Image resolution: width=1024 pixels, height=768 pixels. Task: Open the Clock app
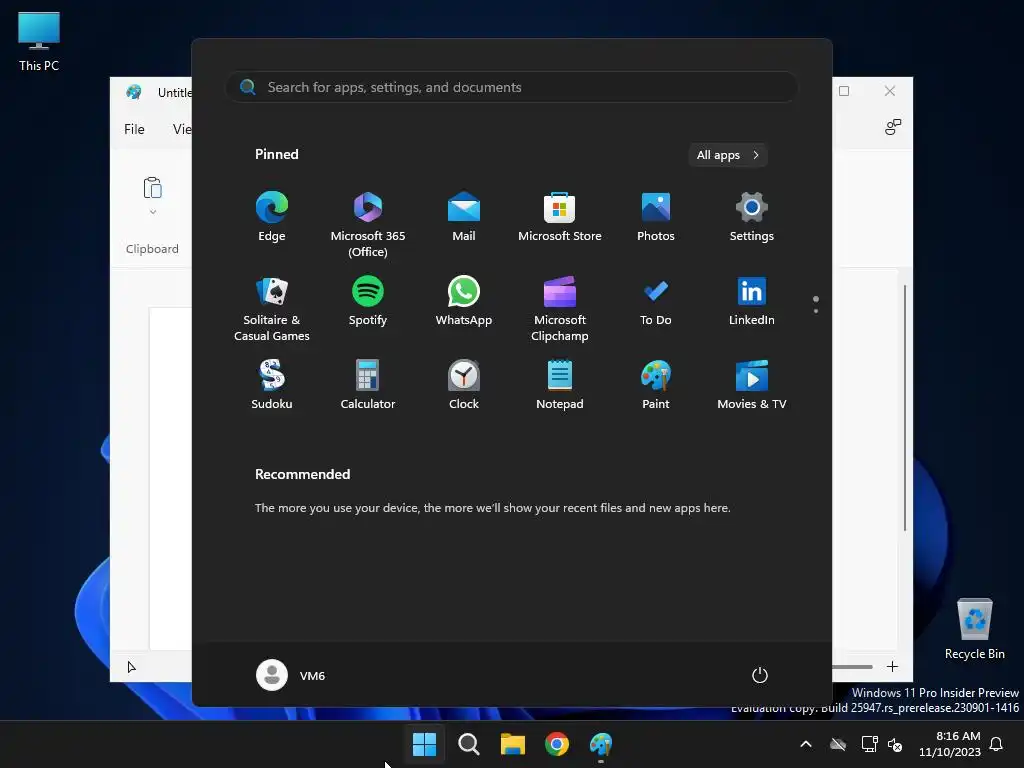(464, 385)
